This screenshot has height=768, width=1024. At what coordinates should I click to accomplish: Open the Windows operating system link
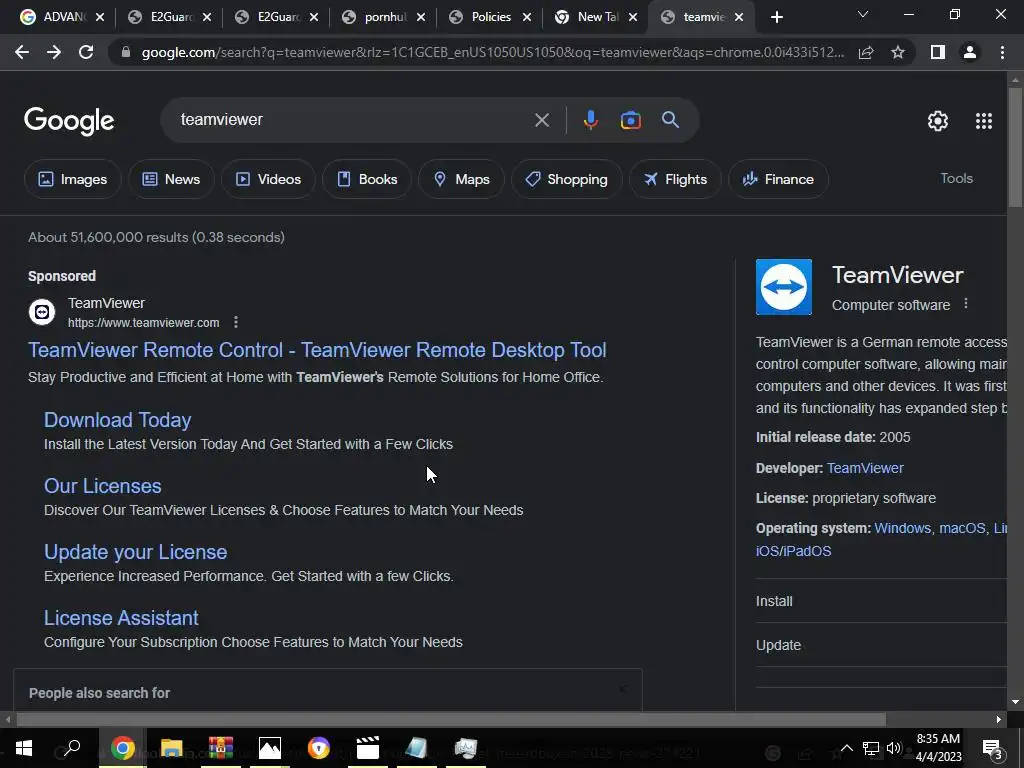point(903,528)
